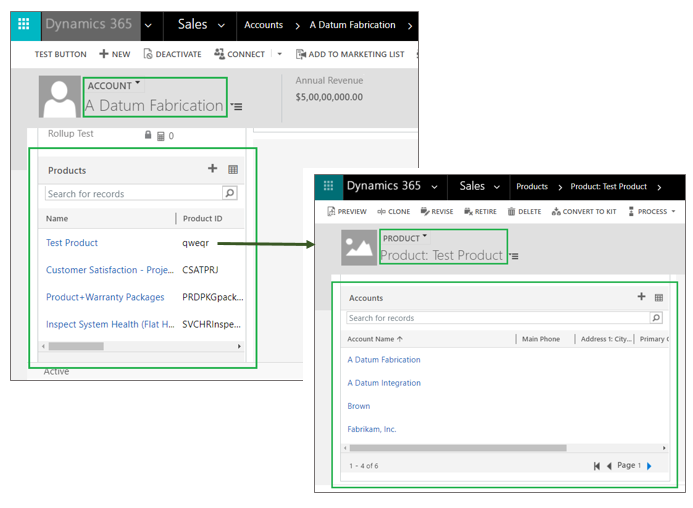The width and height of the screenshot is (693, 508).
Task: Click RETIRE product command
Action: tap(480, 212)
